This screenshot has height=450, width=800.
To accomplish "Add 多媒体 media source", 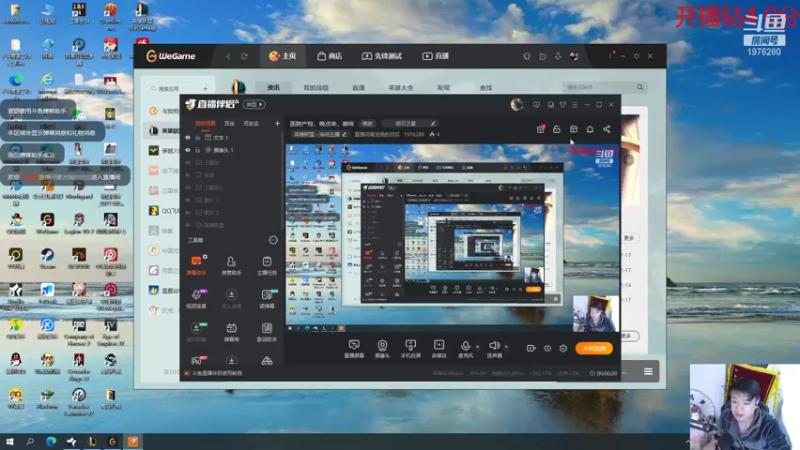I will (439, 349).
